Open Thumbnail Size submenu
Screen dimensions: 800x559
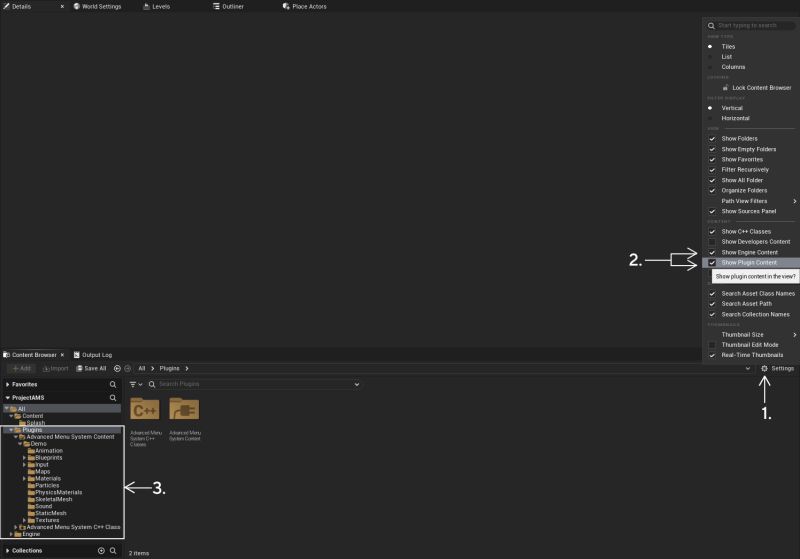[751, 335]
